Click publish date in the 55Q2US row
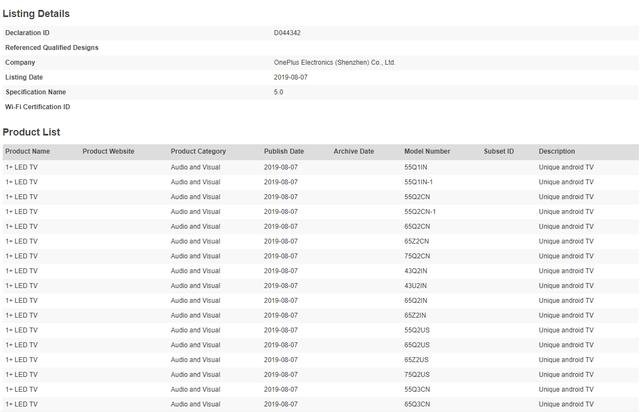The image size is (640, 412). point(280,330)
